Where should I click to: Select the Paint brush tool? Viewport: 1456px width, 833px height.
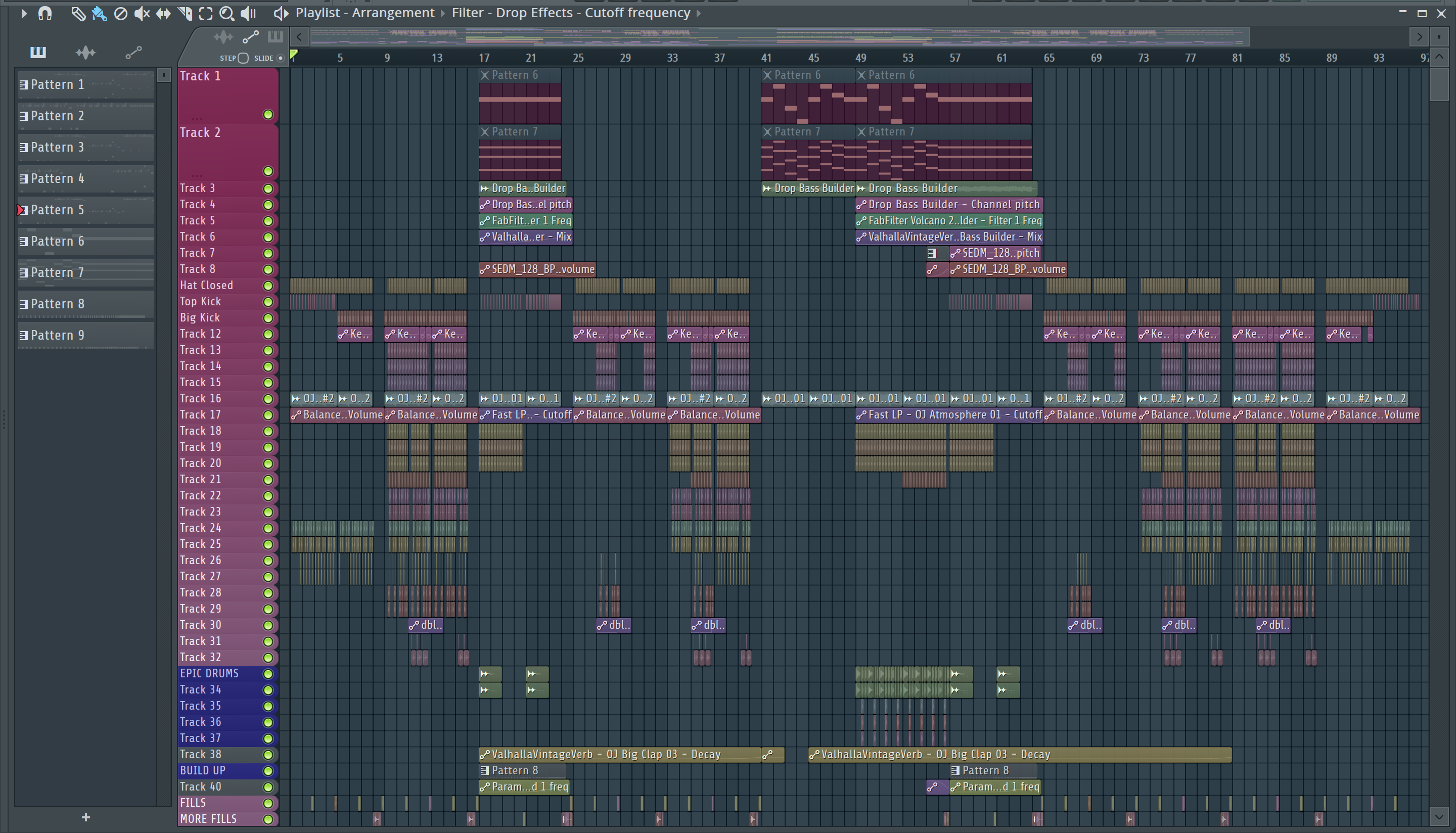coord(99,13)
